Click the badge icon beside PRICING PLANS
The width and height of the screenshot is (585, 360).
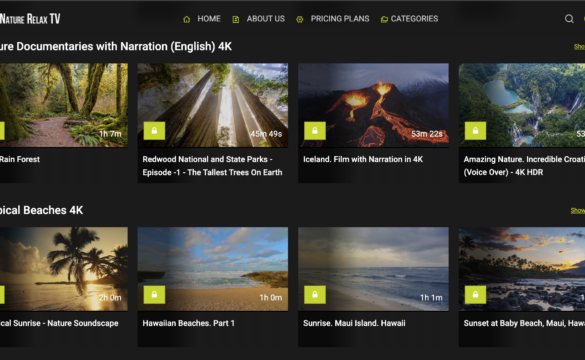(x=300, y=19)
